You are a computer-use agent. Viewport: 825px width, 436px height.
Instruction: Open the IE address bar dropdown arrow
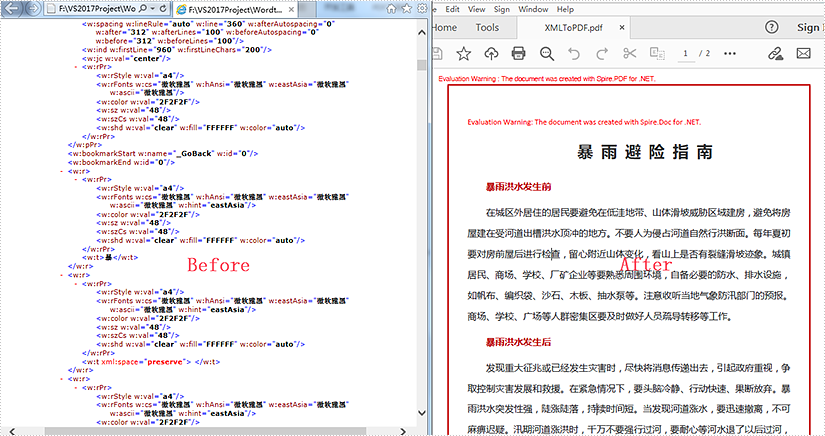153,9
